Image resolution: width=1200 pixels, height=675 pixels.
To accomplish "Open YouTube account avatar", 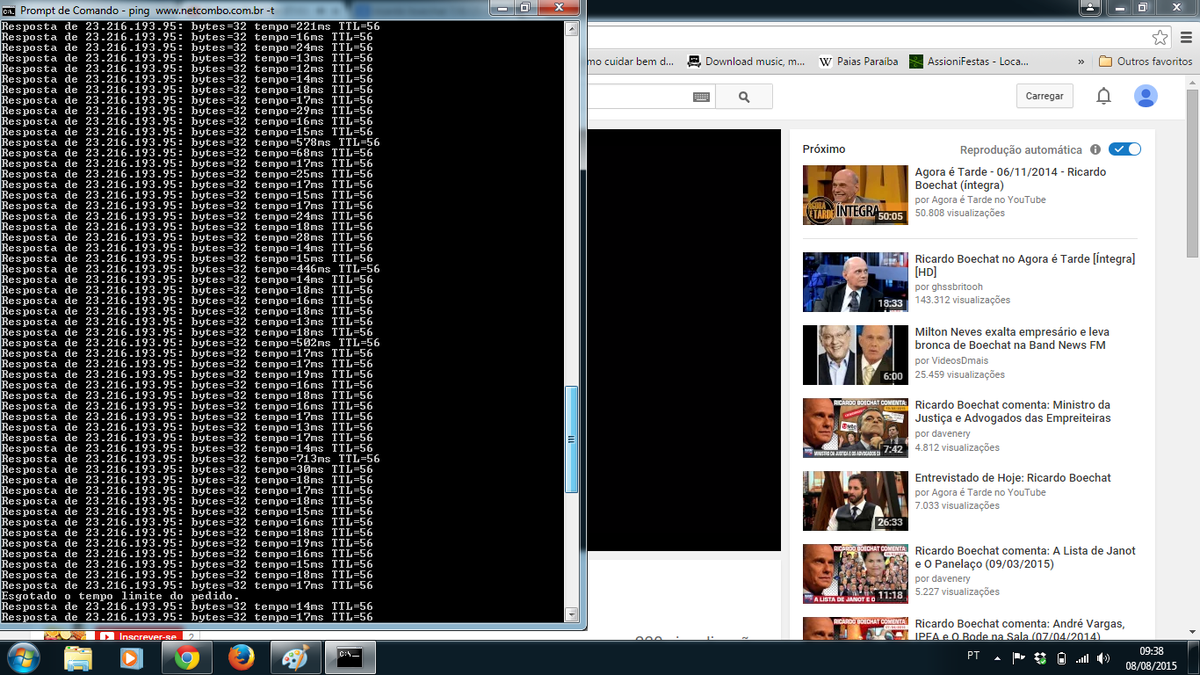I will point(1146,96).
